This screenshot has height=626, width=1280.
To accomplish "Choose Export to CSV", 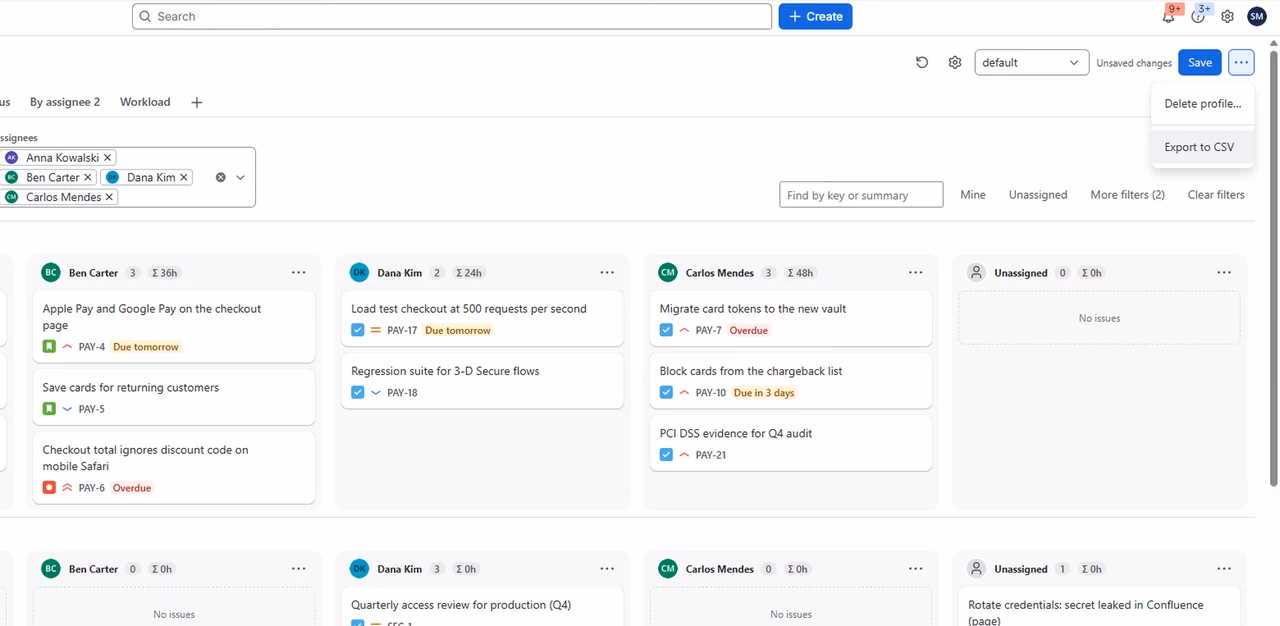I will click(x=1203, y=147).
